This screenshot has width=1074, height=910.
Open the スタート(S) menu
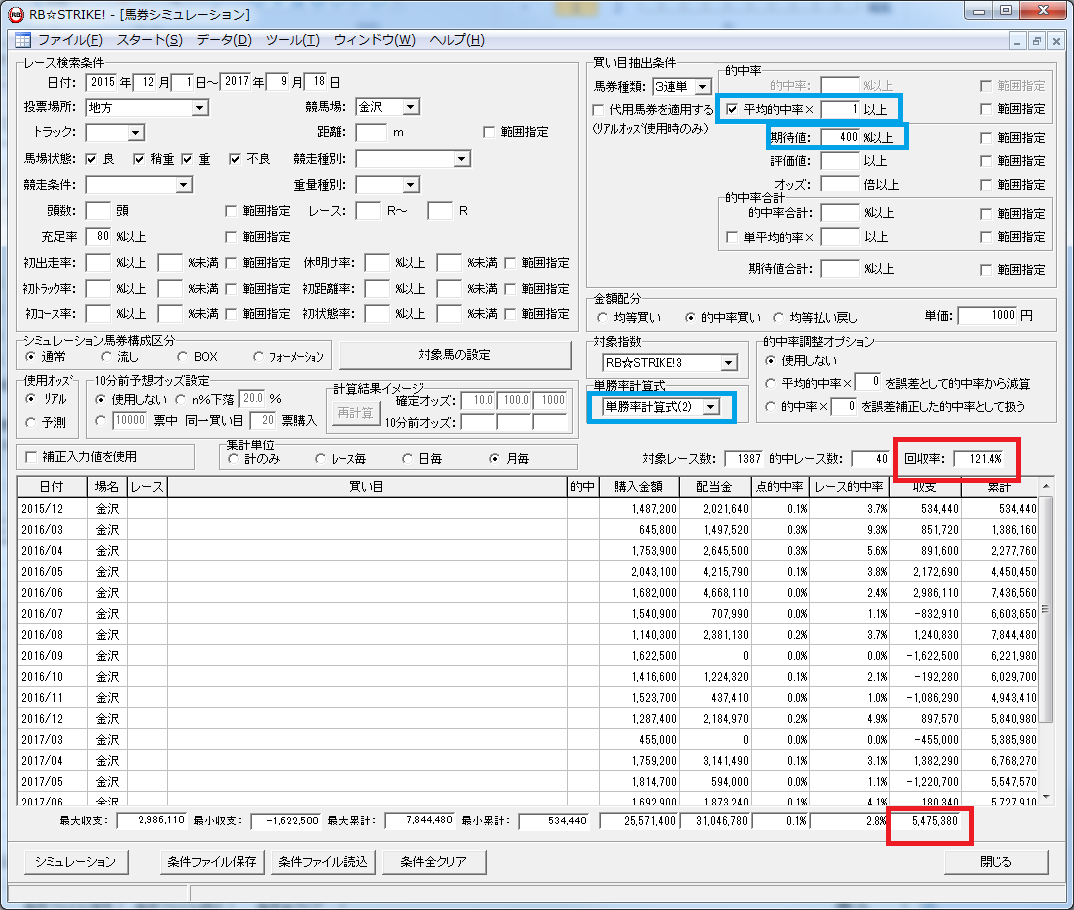[149, 40]
